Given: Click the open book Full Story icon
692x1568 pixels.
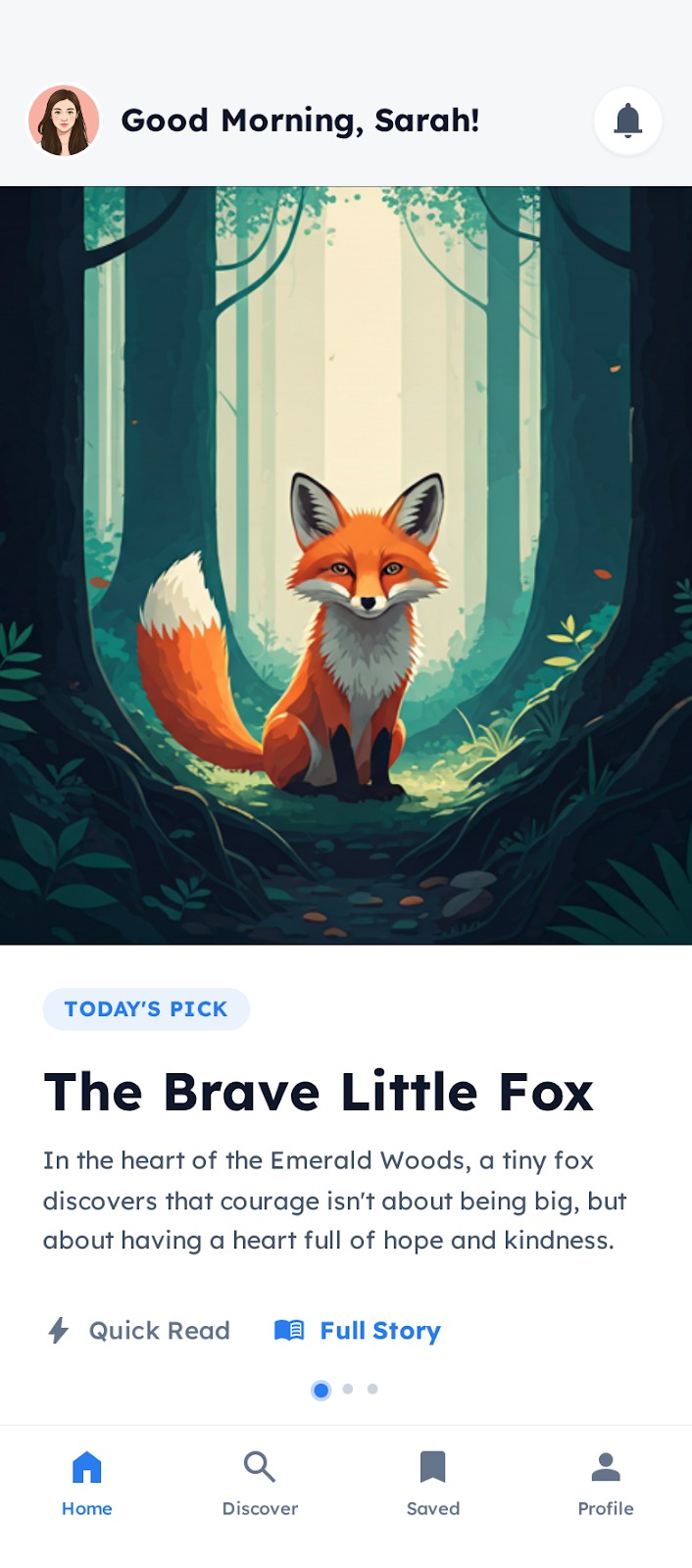Looking at the screenshot, I should click(289, 1330).
